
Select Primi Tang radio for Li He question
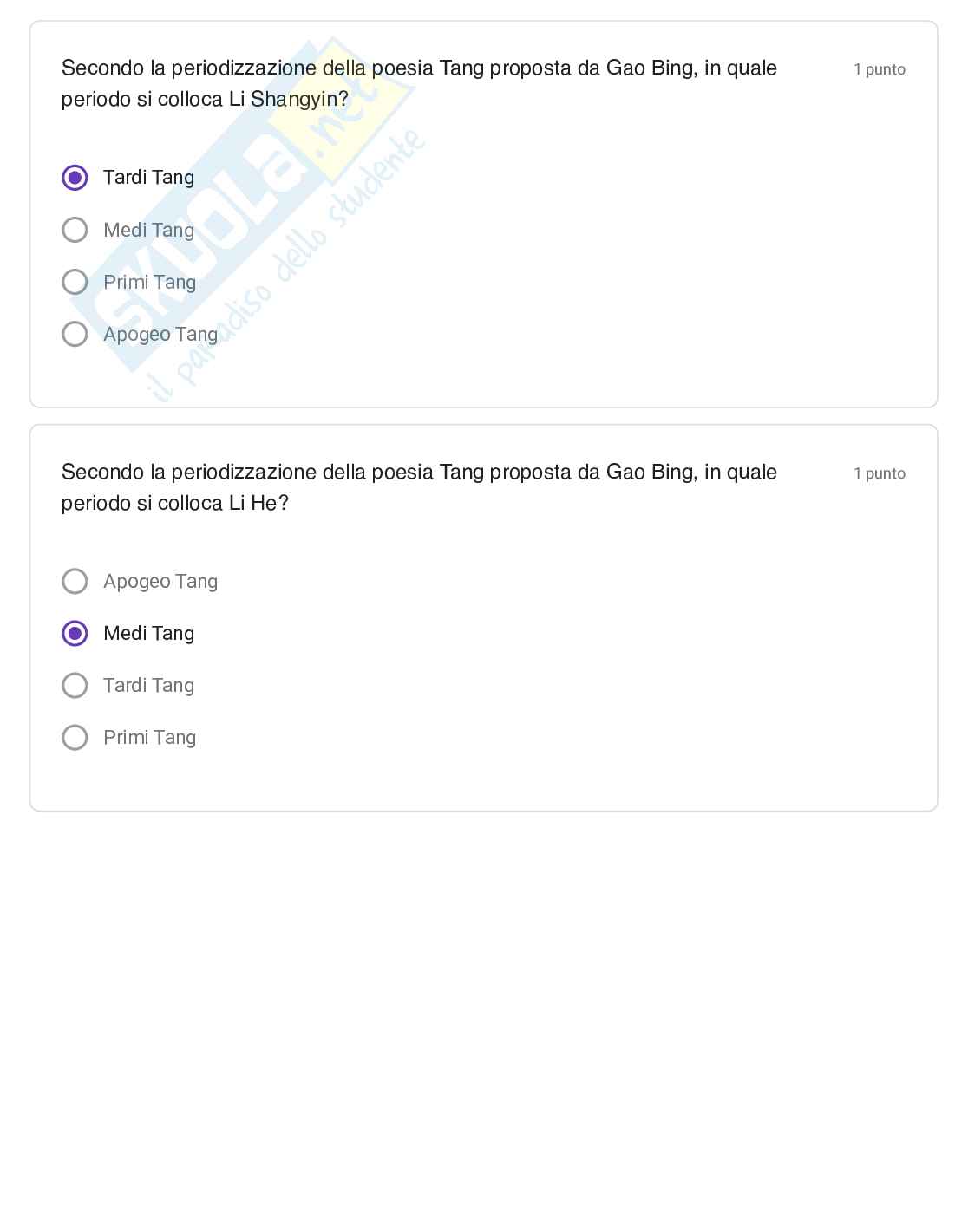[75, 738]
